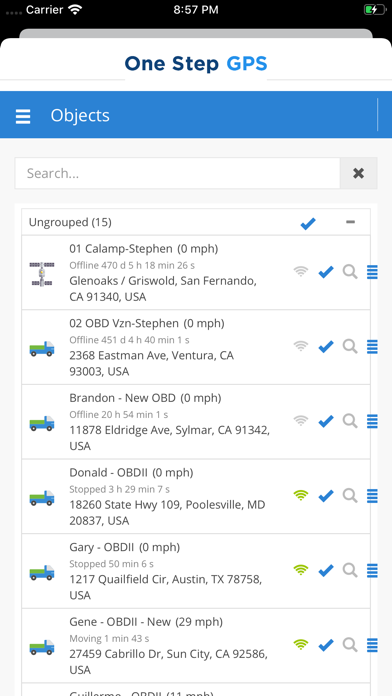
Task: Click the magnifier icon for Donald - OBDII
Action: click(350, 495)
